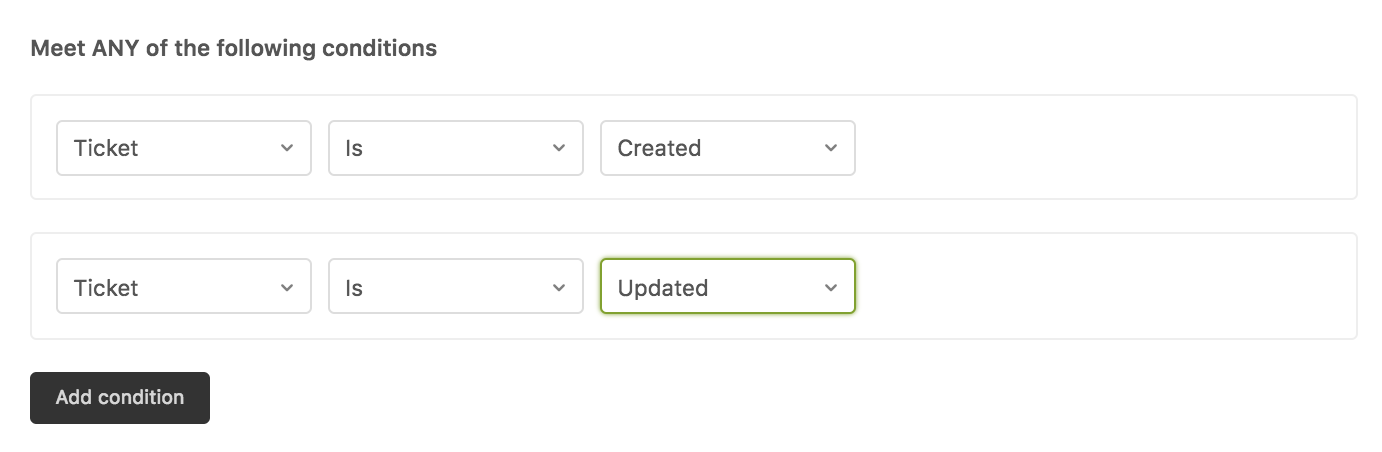Expand the Created value dropdown
Image resolution: width=1382 pixels, height=452 pixels.
coord(727,148)
